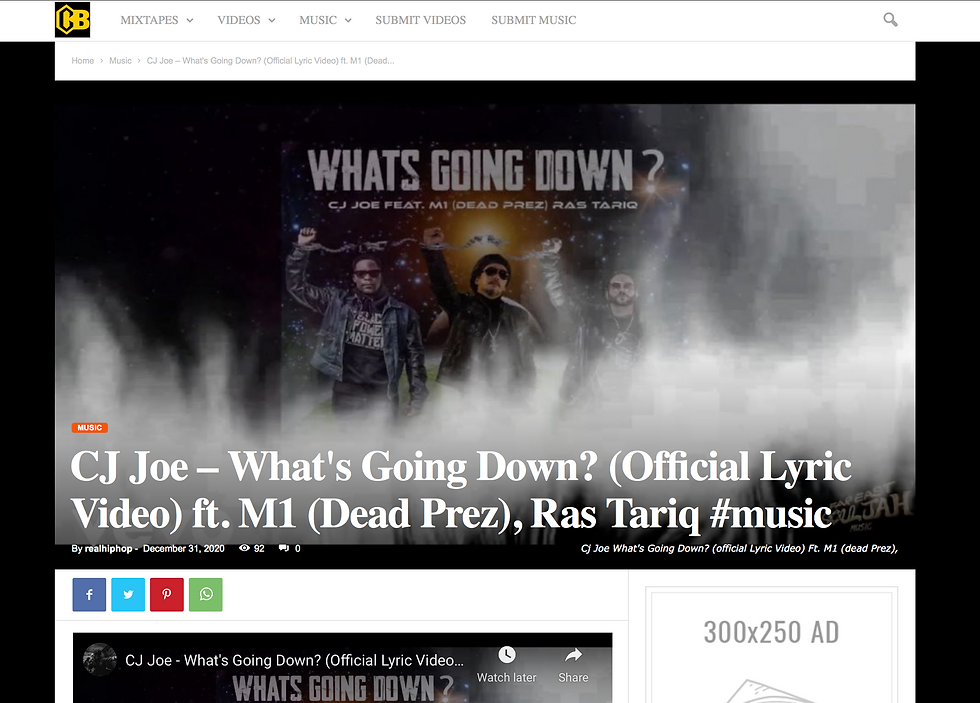980x703 pixels.
Task: Click the views eye icon
Action: [x=244, y=548]
